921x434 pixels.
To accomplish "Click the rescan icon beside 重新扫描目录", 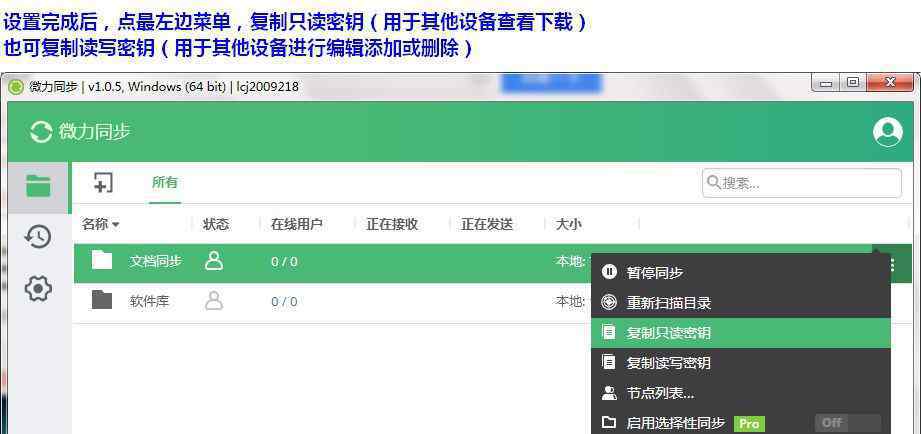I will pyautogui.click(x=610, y=302).
